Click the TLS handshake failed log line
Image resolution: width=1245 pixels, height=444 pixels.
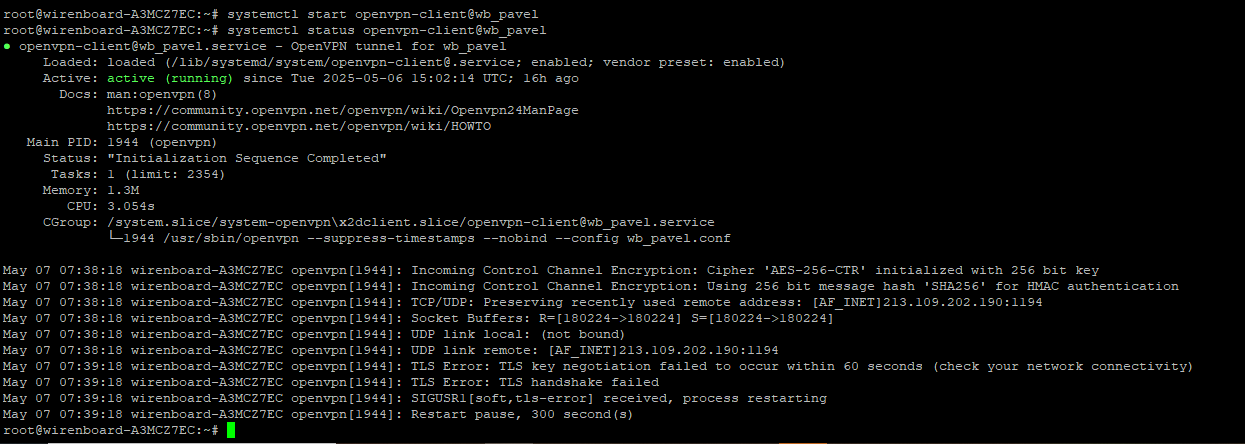(331, 382)
